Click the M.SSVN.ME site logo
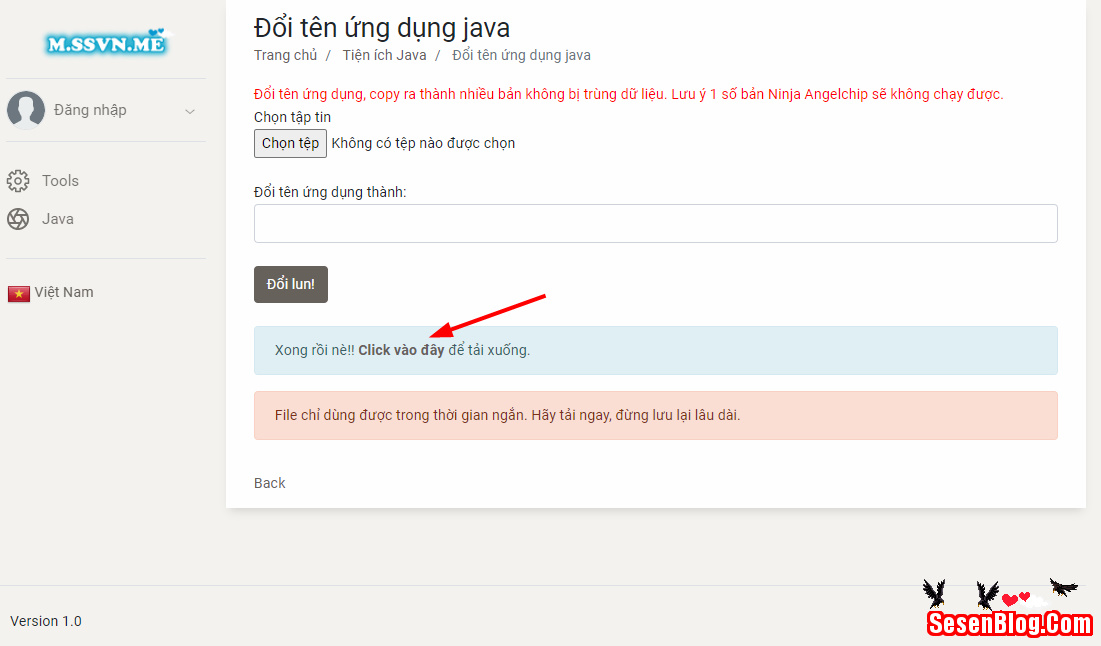Viewport: 1101px width, 646px height. [106, 43]
